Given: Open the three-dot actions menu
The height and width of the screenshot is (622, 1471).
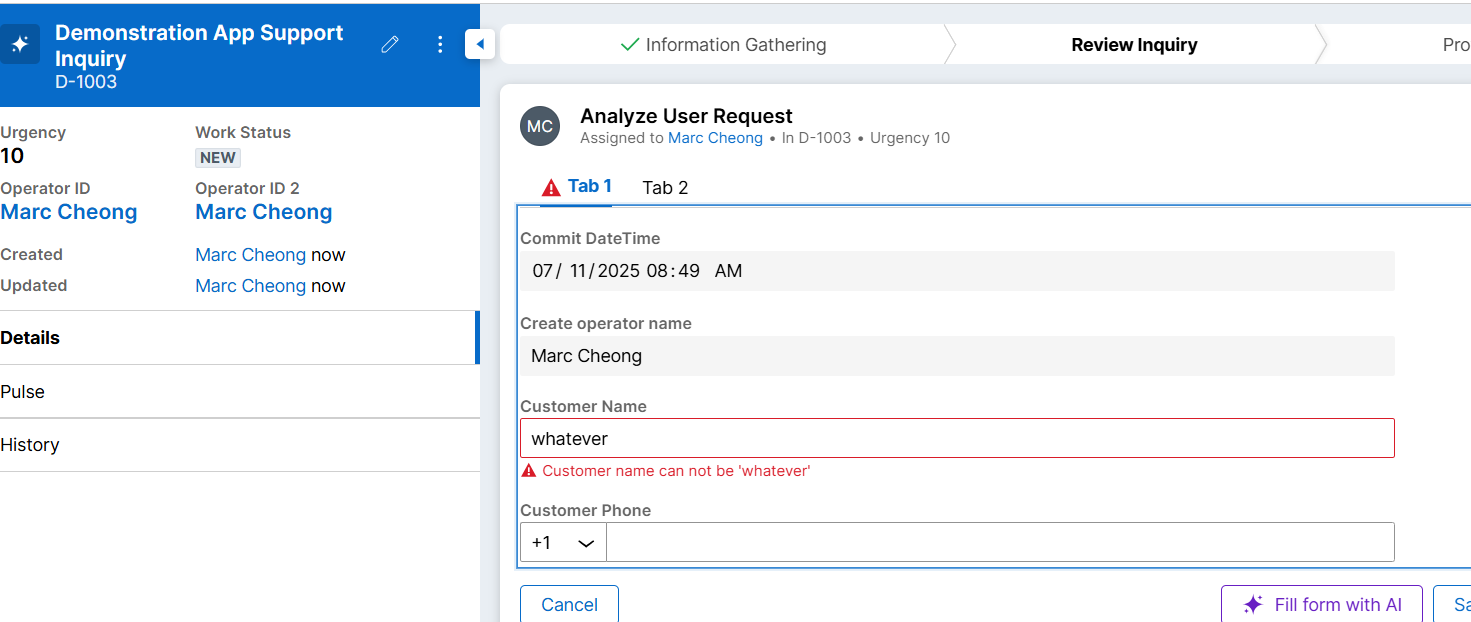Looking at the screenshot, I should coord(440,45).
